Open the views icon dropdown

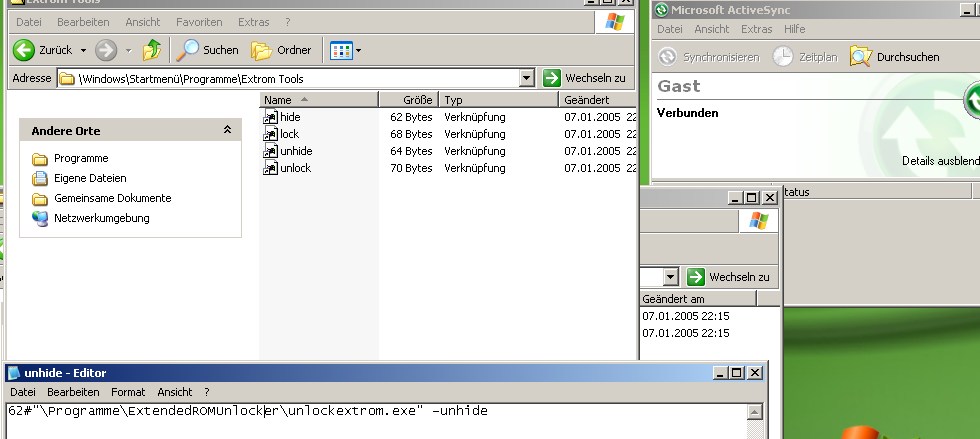click(x=346, y=50)
